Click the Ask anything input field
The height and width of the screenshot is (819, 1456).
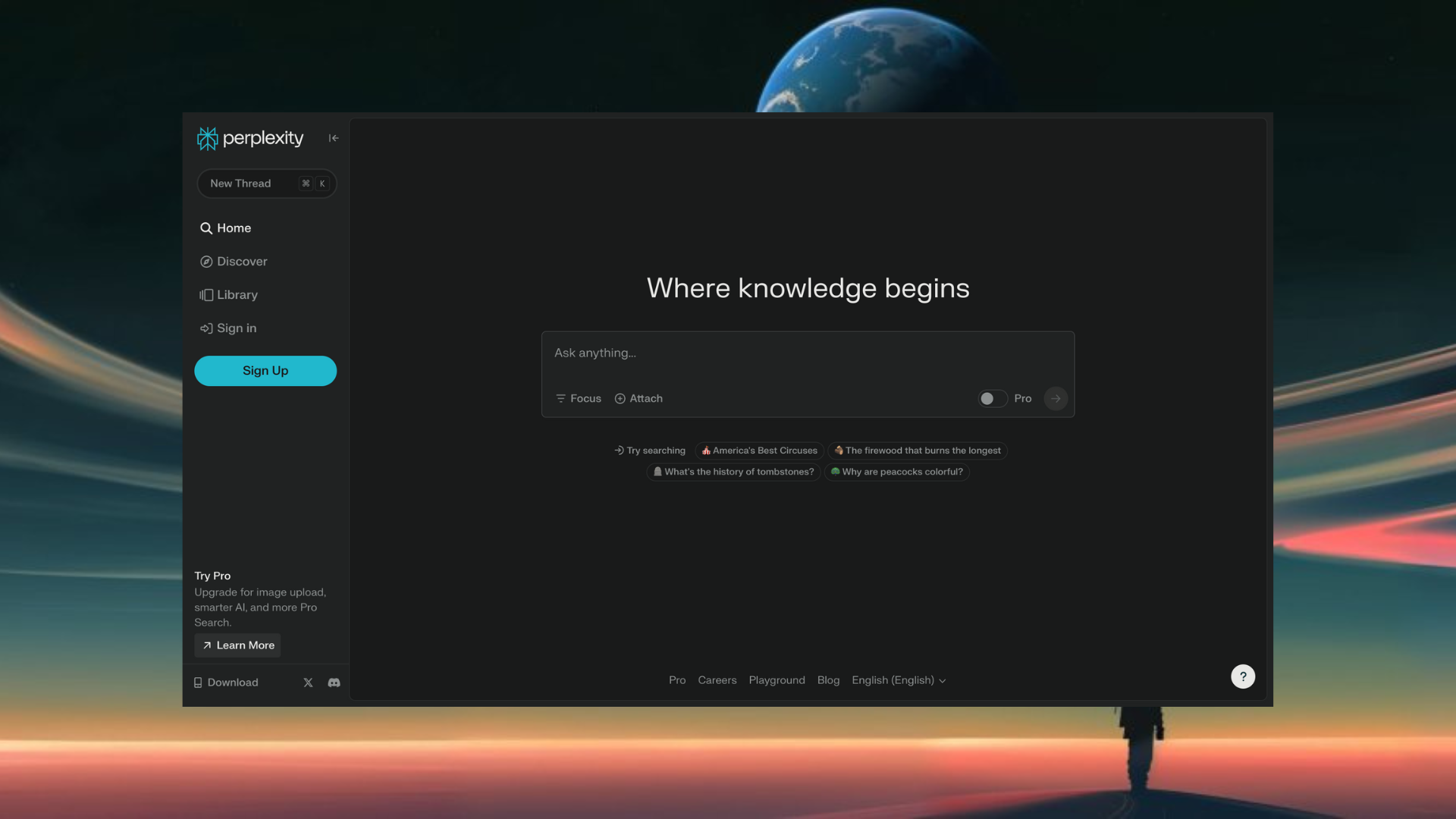coord(807,353)
